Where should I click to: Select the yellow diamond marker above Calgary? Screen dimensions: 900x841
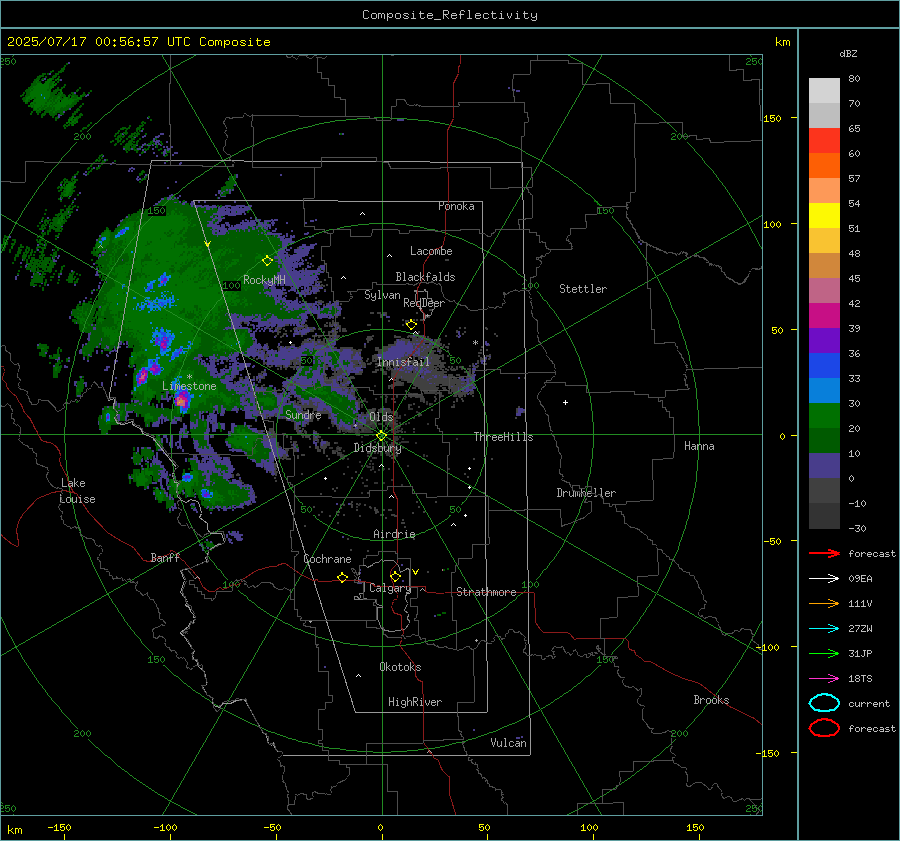(395, 576)
